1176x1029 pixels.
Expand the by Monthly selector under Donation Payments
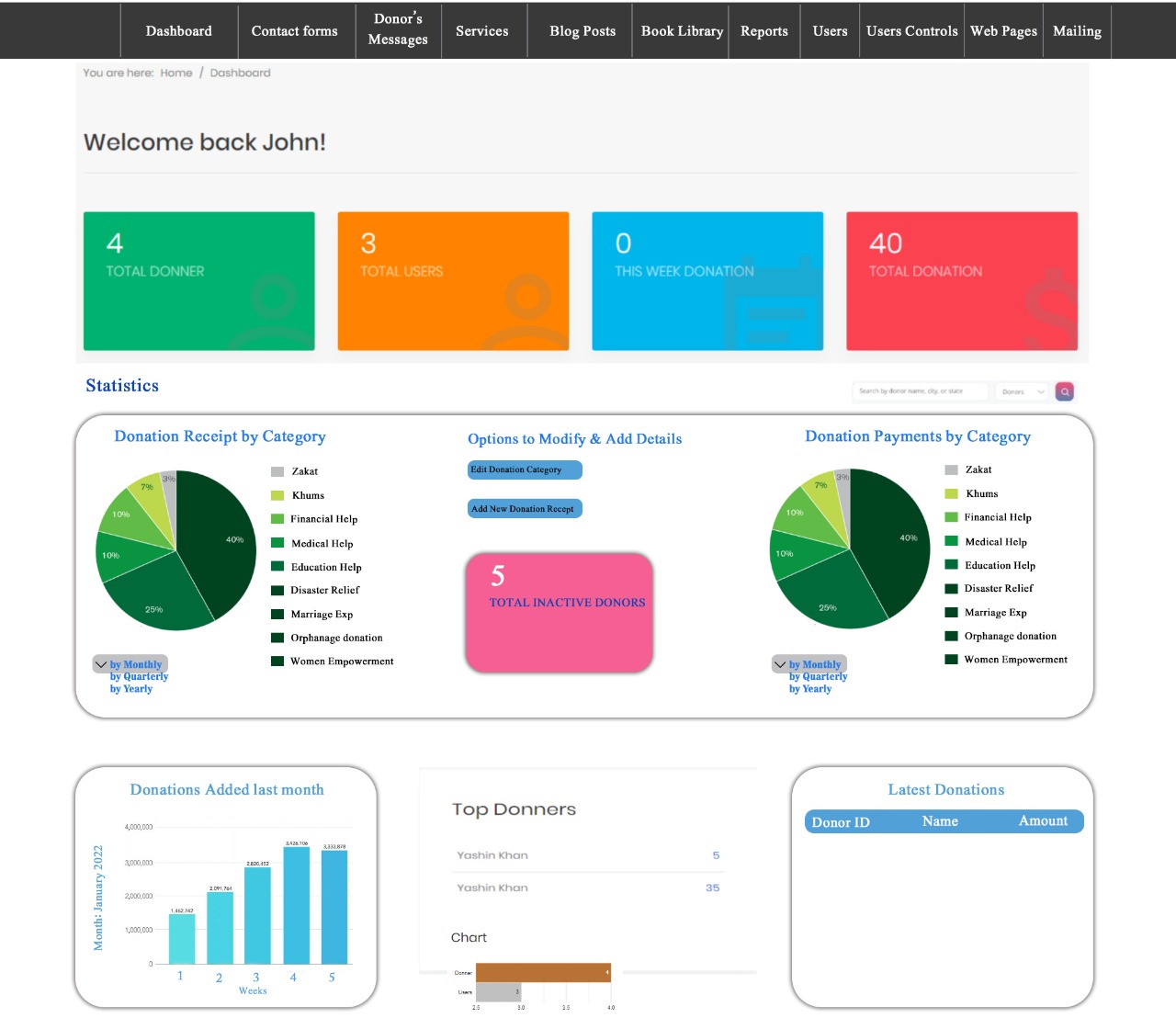tap(814, 664)
